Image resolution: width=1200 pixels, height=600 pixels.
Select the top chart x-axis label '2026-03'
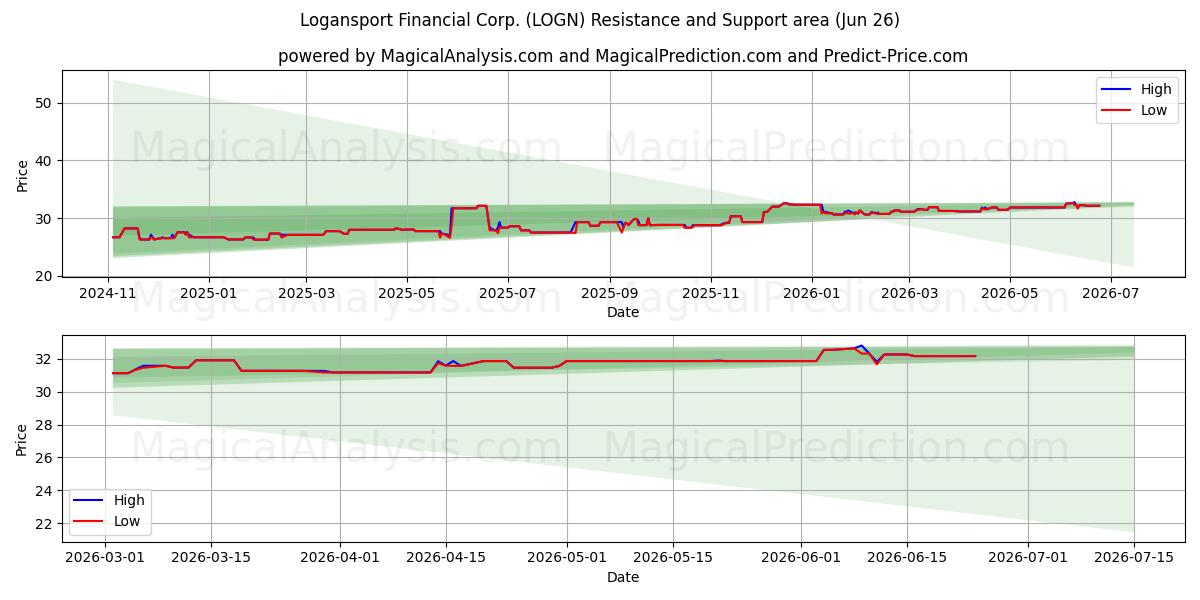[908, 296]
